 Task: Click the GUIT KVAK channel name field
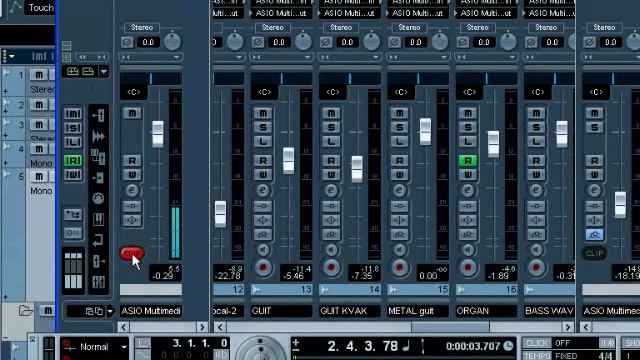click(x=349, y=311)
